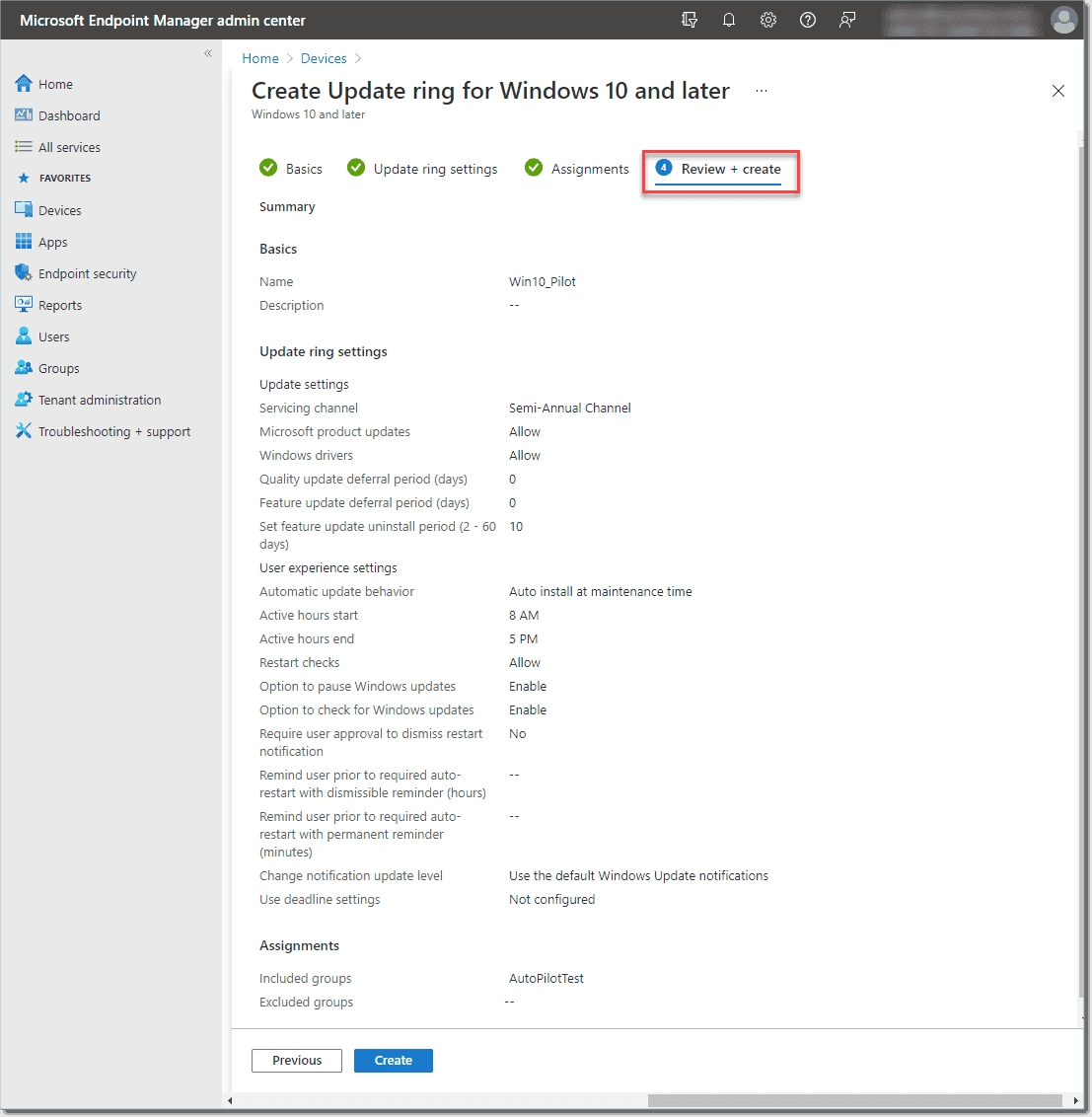
Task: Click the Auto install at maintenance time value
Action: click(601, 591)
